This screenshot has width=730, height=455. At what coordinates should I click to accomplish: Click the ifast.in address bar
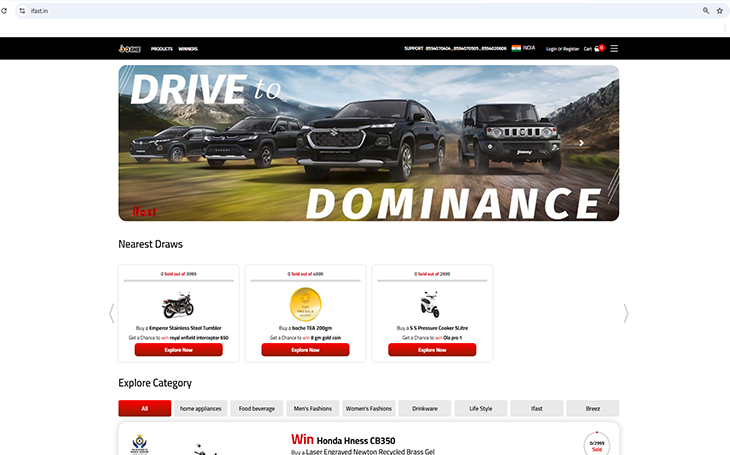[x=363, y=11]
